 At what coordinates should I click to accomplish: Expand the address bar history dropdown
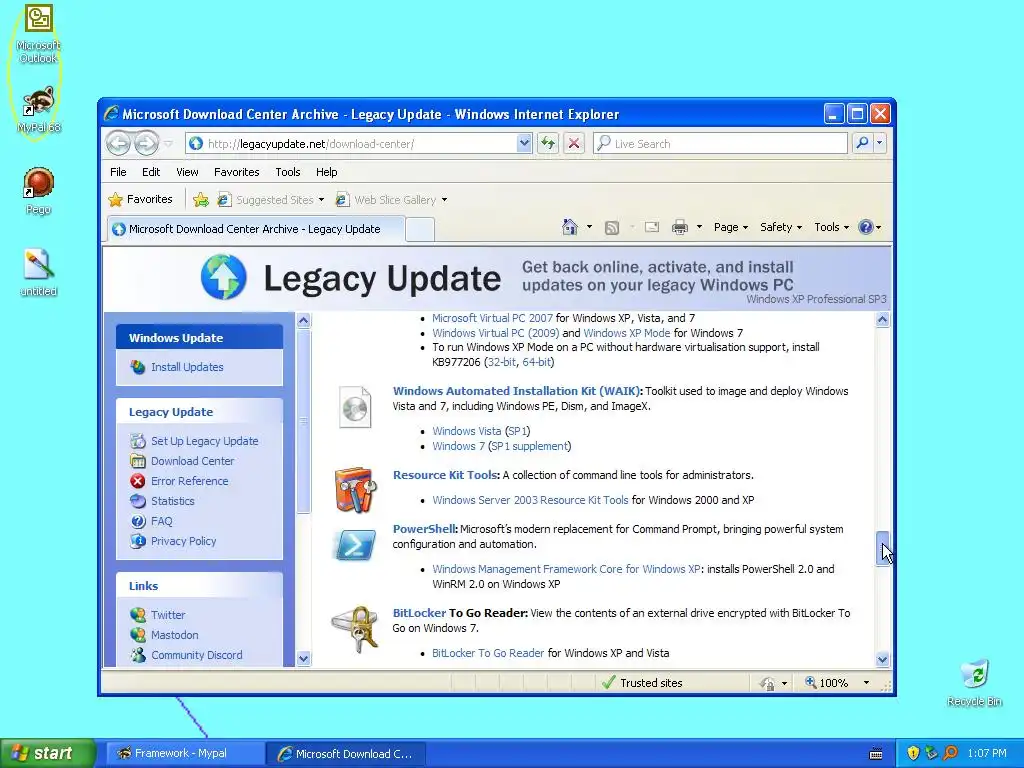524,143
